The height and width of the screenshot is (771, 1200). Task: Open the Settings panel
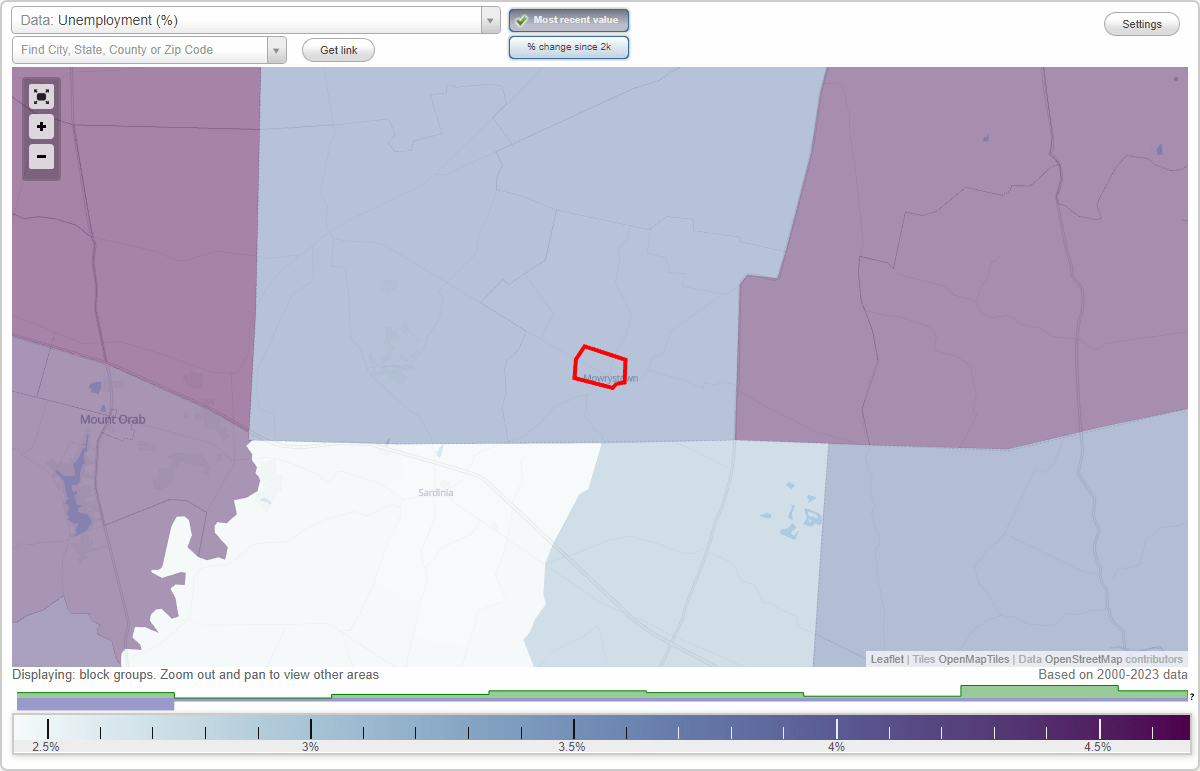1141,23
